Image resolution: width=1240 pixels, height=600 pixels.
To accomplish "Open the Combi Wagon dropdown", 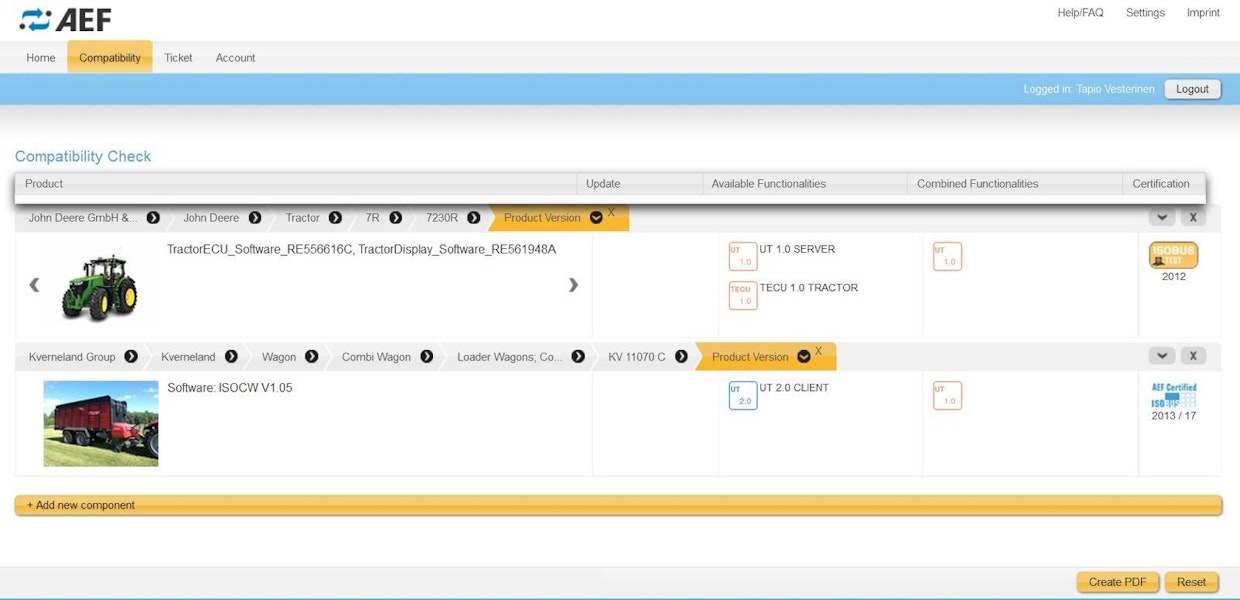I will [426, 357].
